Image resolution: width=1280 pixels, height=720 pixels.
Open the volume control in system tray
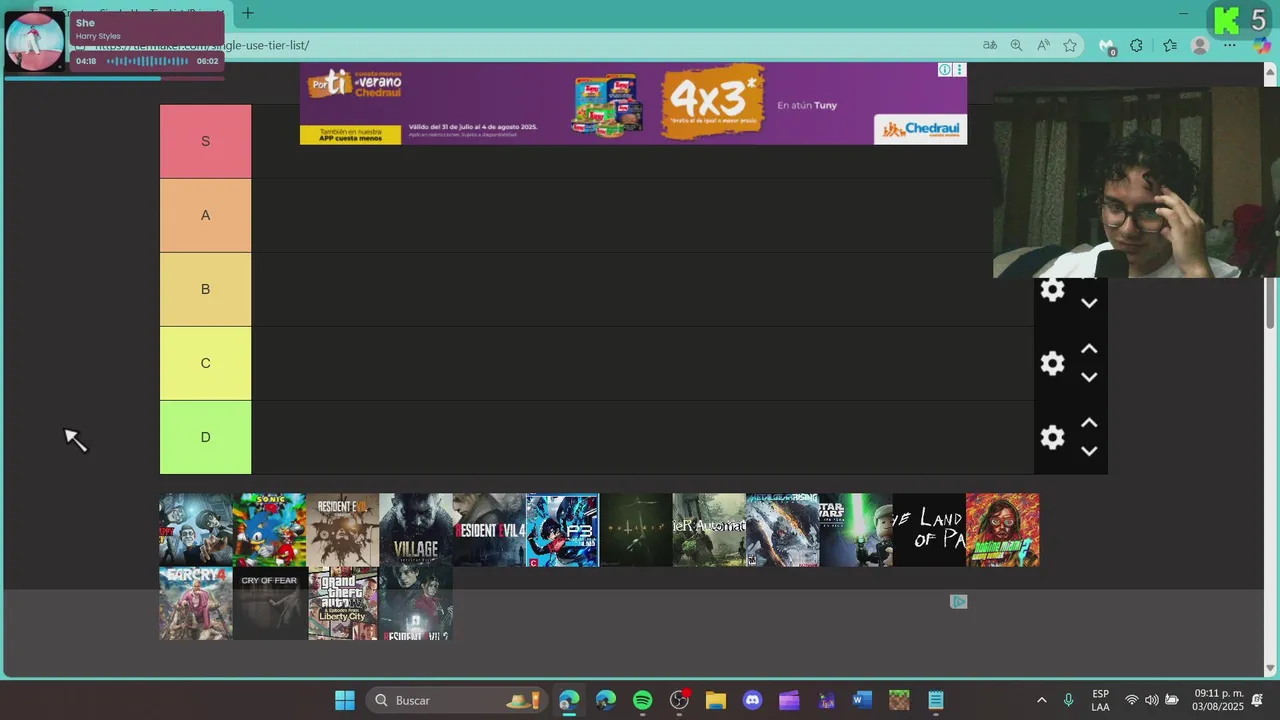(1151, 700)
